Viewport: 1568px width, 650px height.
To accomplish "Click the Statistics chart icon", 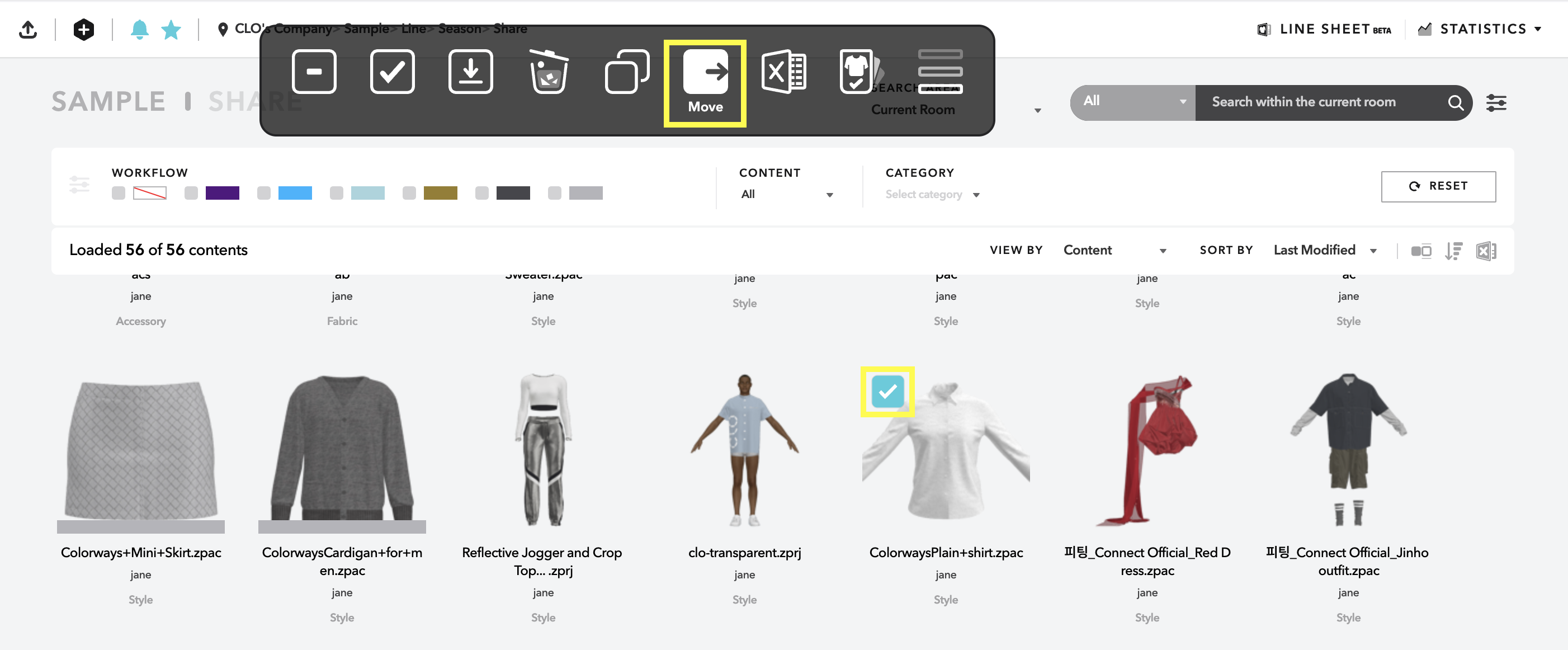I will pos(1424,29).
